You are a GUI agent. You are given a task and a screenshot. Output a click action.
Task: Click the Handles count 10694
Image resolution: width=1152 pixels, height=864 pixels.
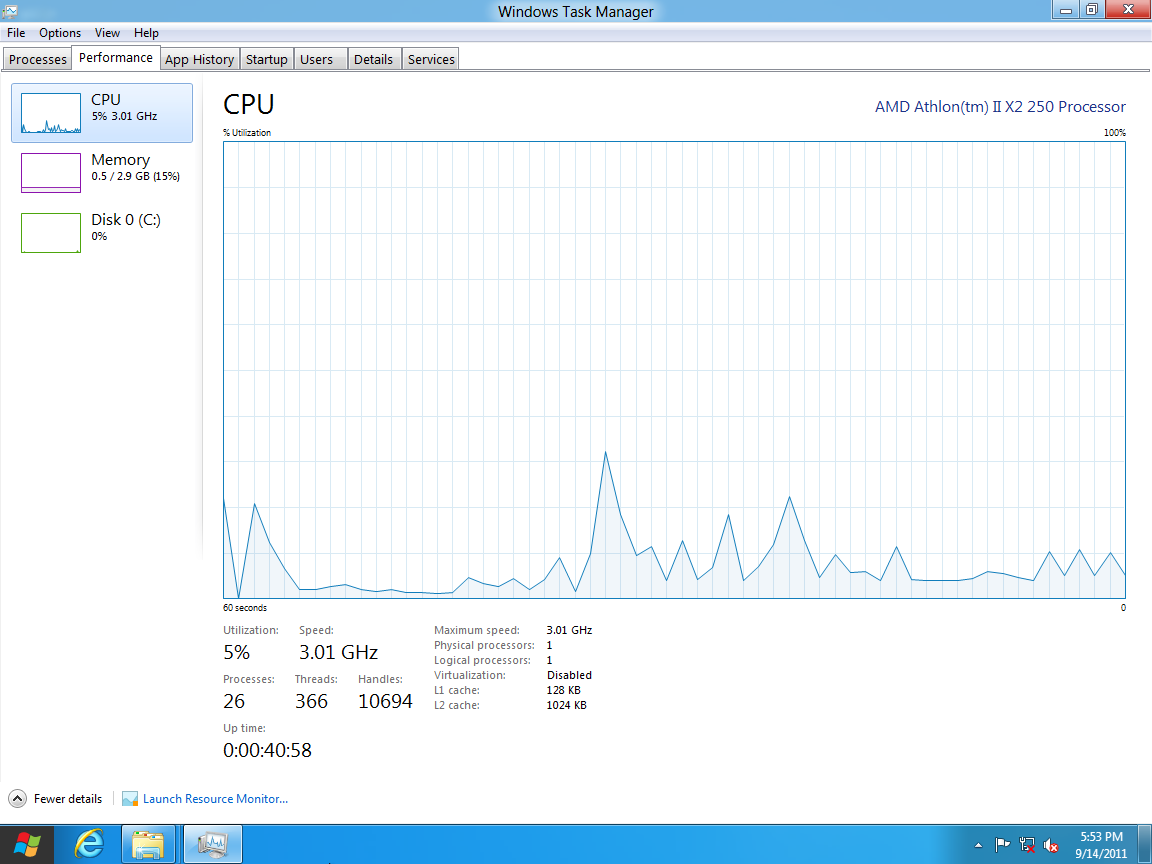pyautogui.click(x=385, y=702)
